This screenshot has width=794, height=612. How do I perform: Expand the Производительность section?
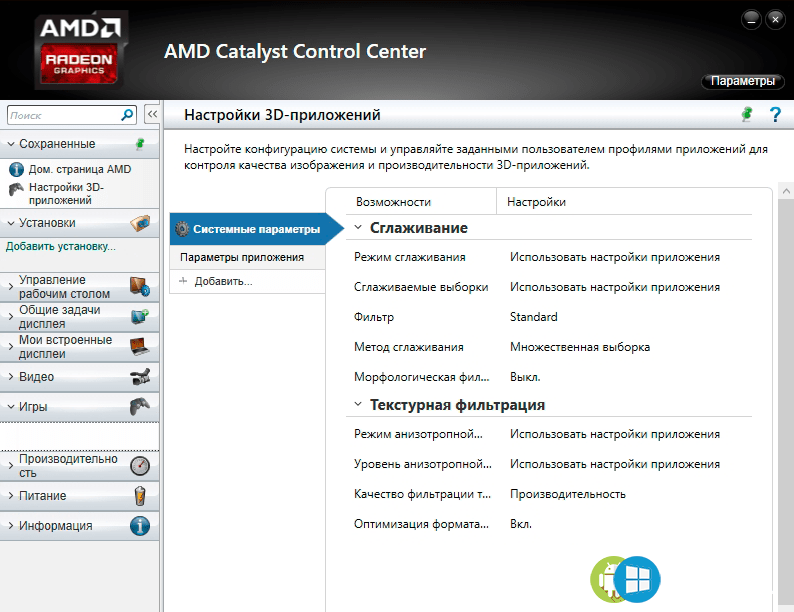[x=11, y=466]
